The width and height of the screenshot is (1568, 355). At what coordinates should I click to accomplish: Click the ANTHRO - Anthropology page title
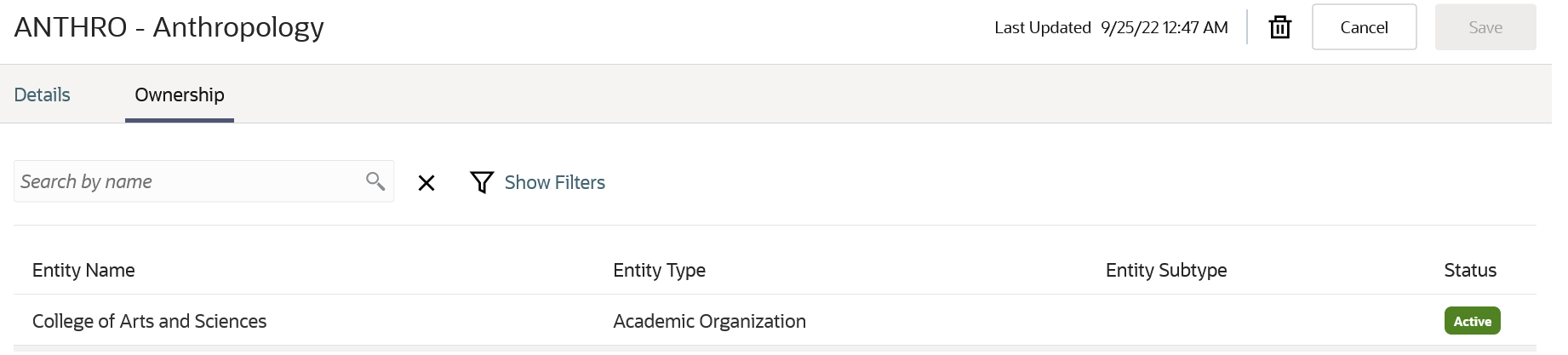pyautogui.click(x=169, y=27)
